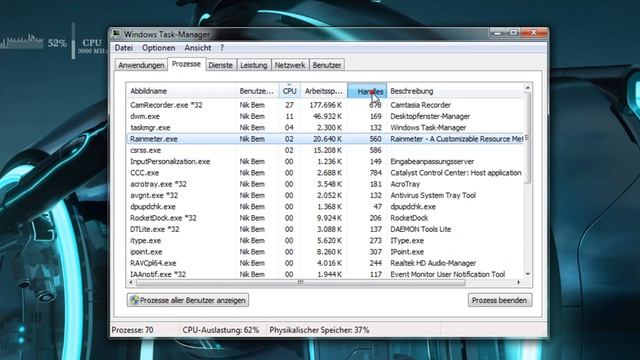This screenshot has height=360, width=640.
Task: Click the 177.696 K memory value
Action: [325, 105]
